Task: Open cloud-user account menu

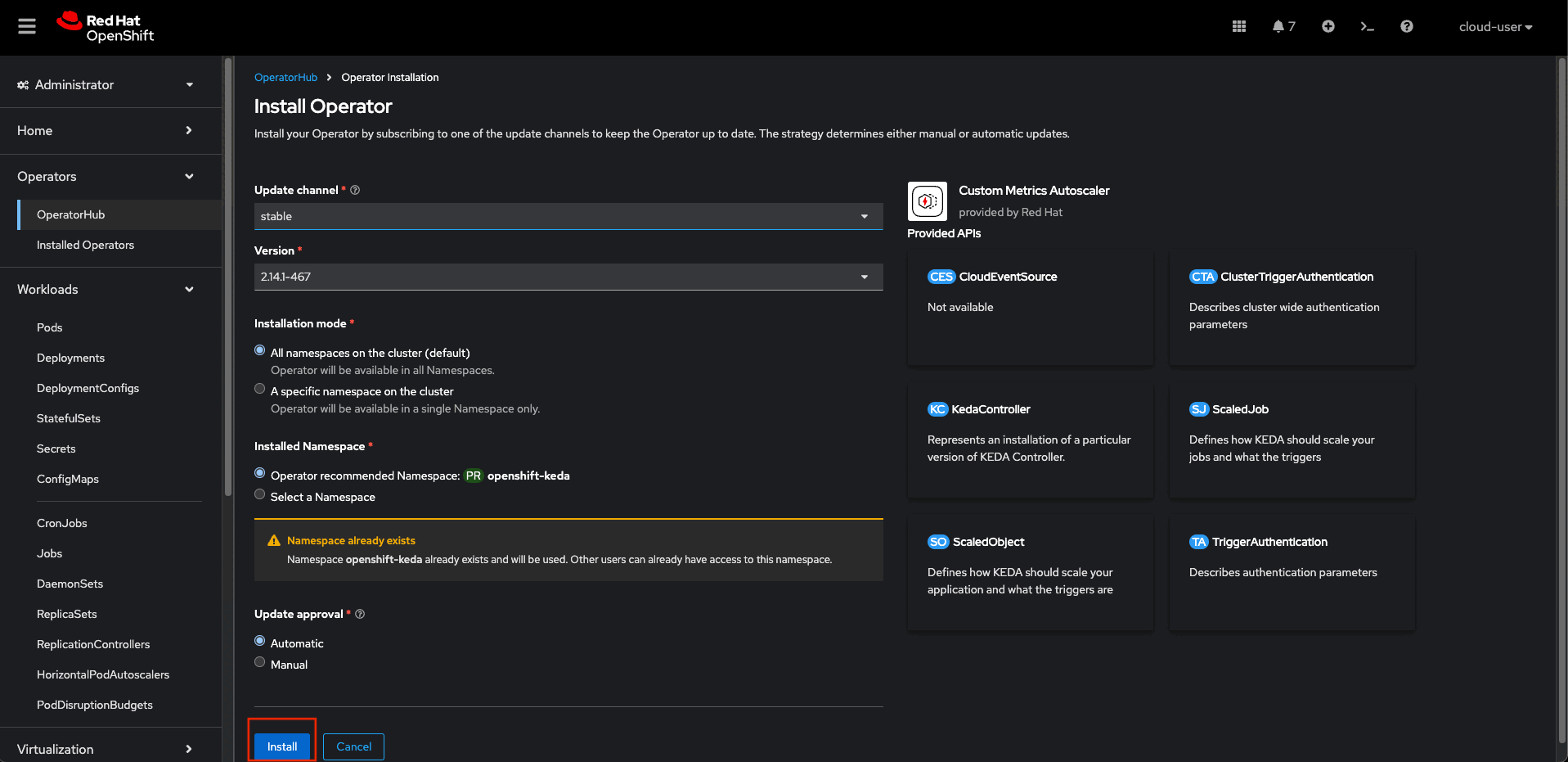Action: (x=1494, y=26)
